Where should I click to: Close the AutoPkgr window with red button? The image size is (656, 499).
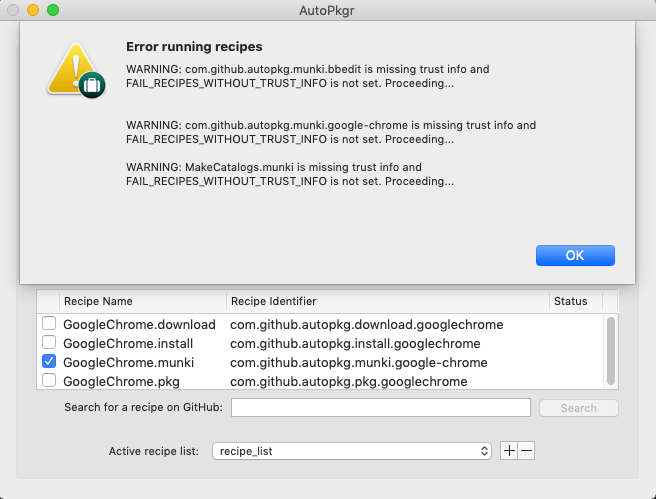(13, 10)
